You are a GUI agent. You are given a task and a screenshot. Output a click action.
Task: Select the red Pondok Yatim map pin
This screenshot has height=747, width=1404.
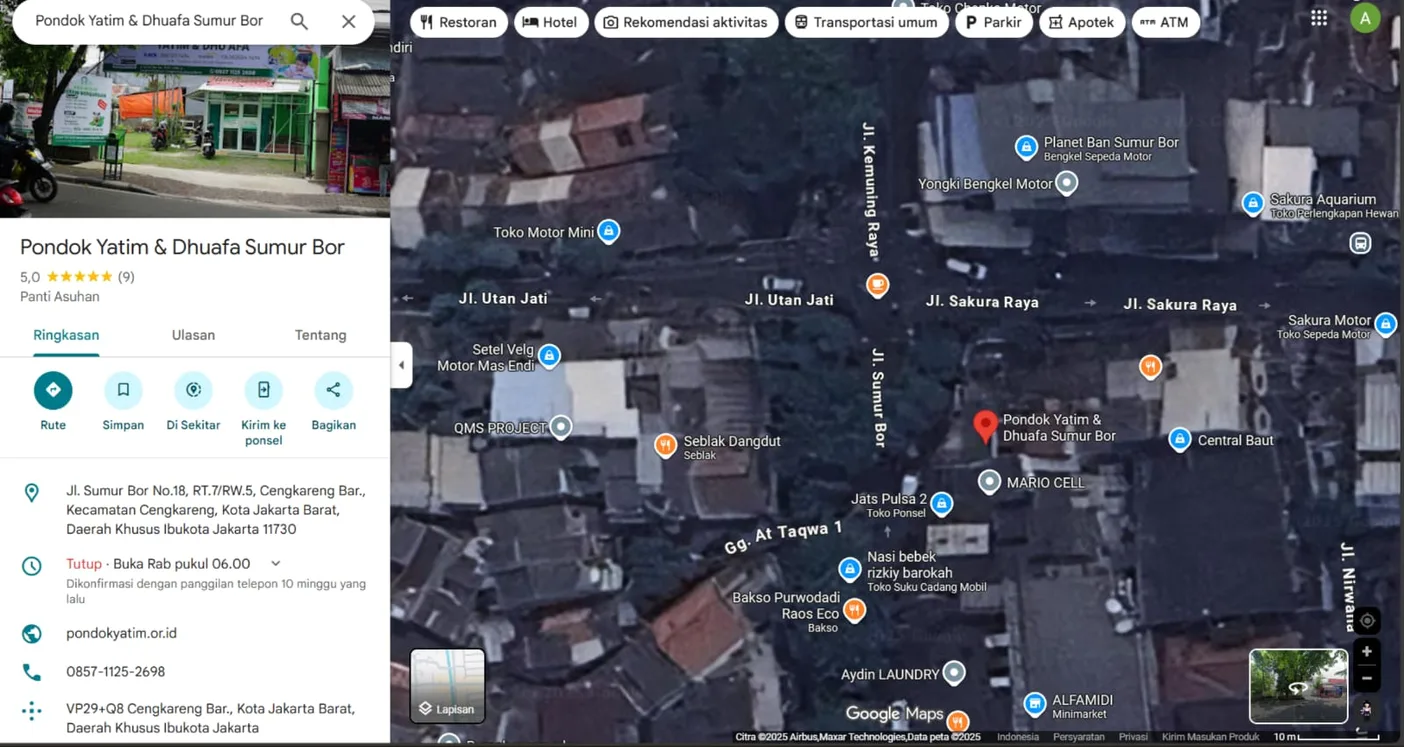(985, 426)
